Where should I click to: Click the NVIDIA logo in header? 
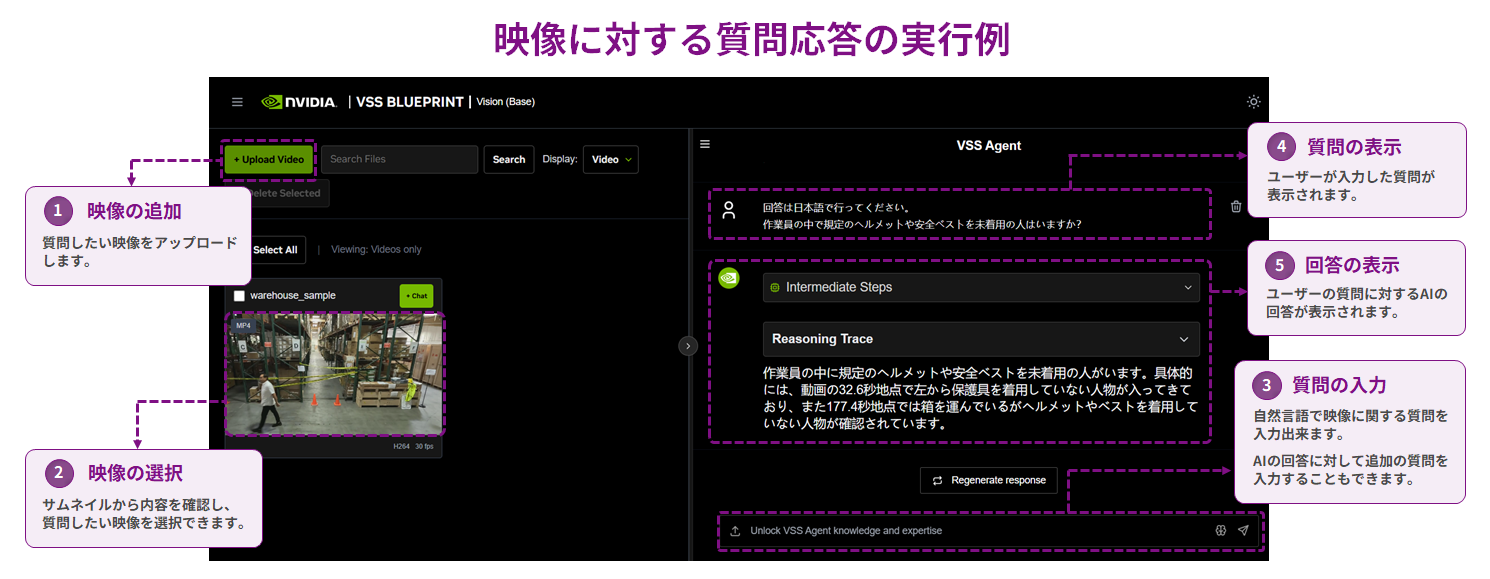point(299,102)
